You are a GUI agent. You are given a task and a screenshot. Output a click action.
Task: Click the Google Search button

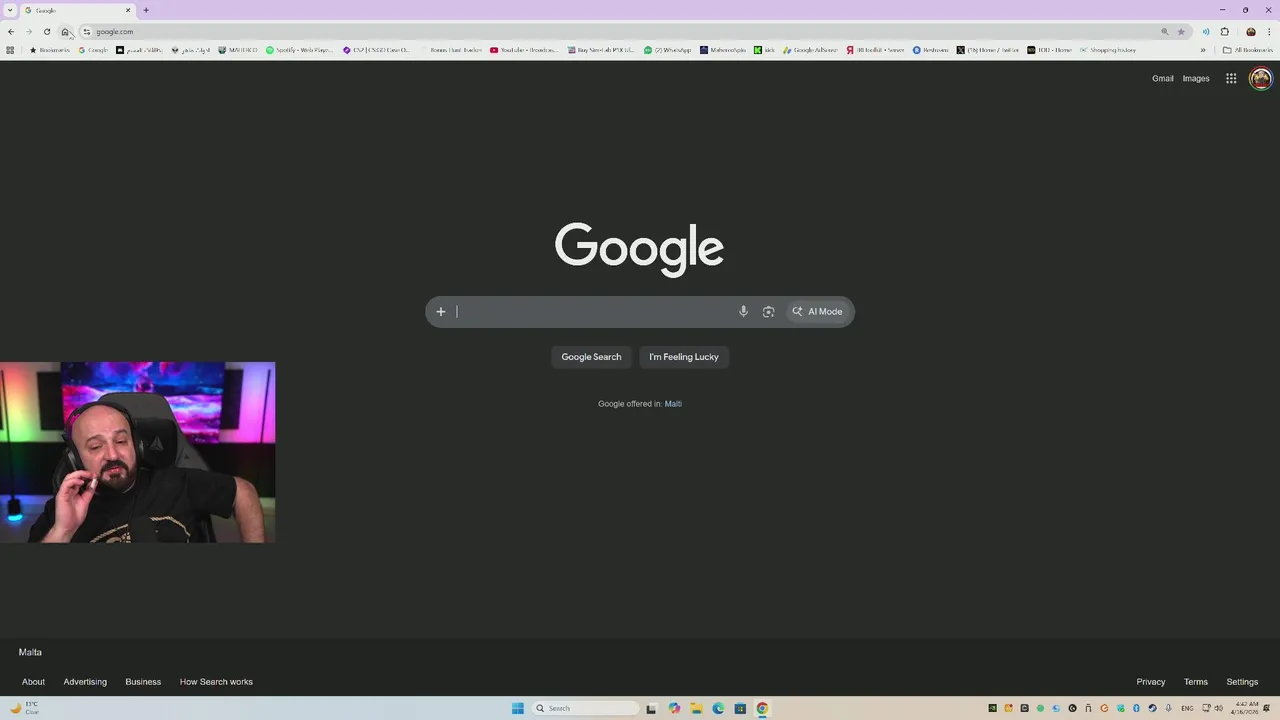pos(591,357)
